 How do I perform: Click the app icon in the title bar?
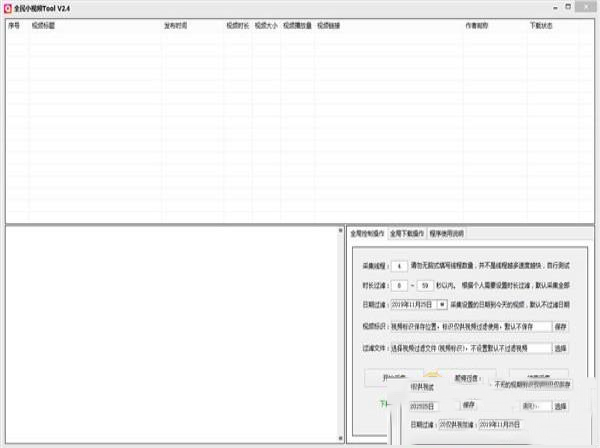point(8,8)
